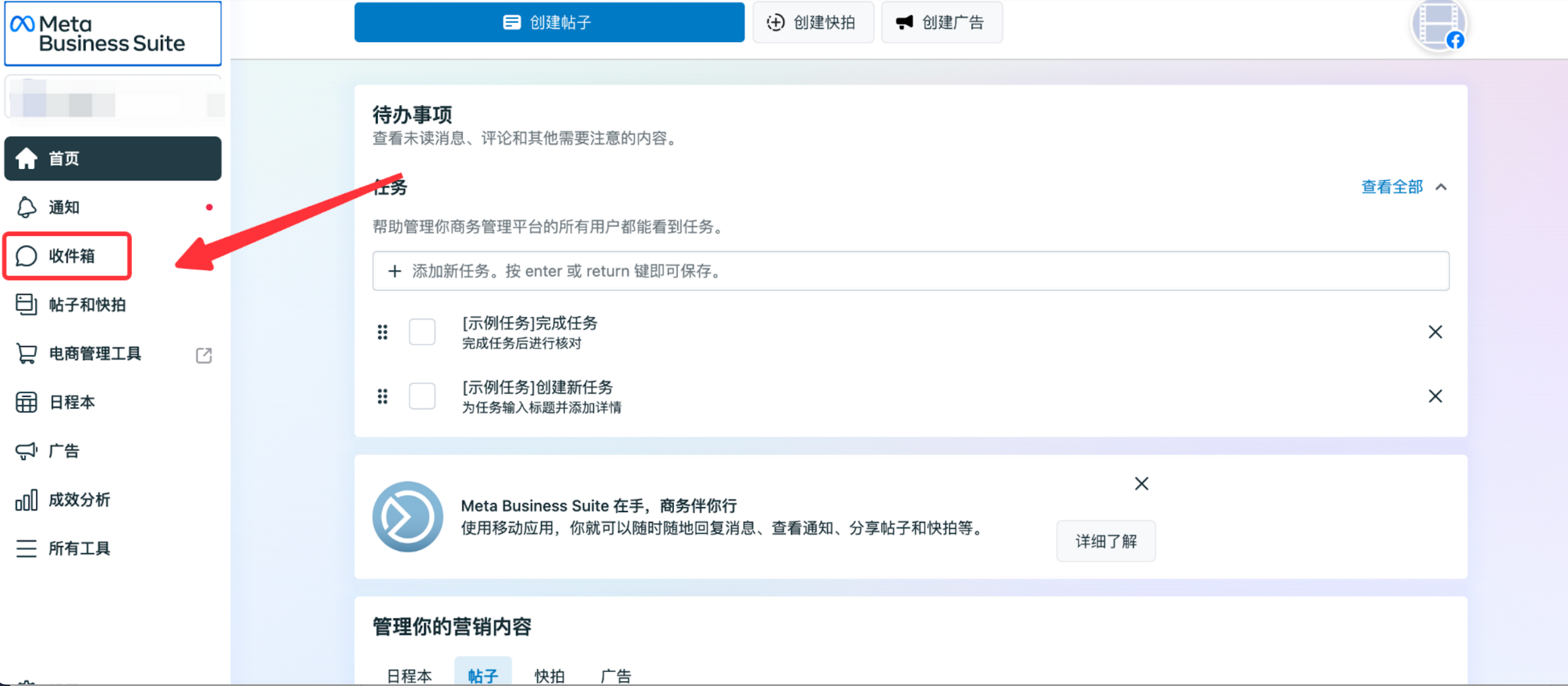Click the Ads megaphone sidebar icon
The width and height of the screenshot is (1568, 686).
(26, 451)
